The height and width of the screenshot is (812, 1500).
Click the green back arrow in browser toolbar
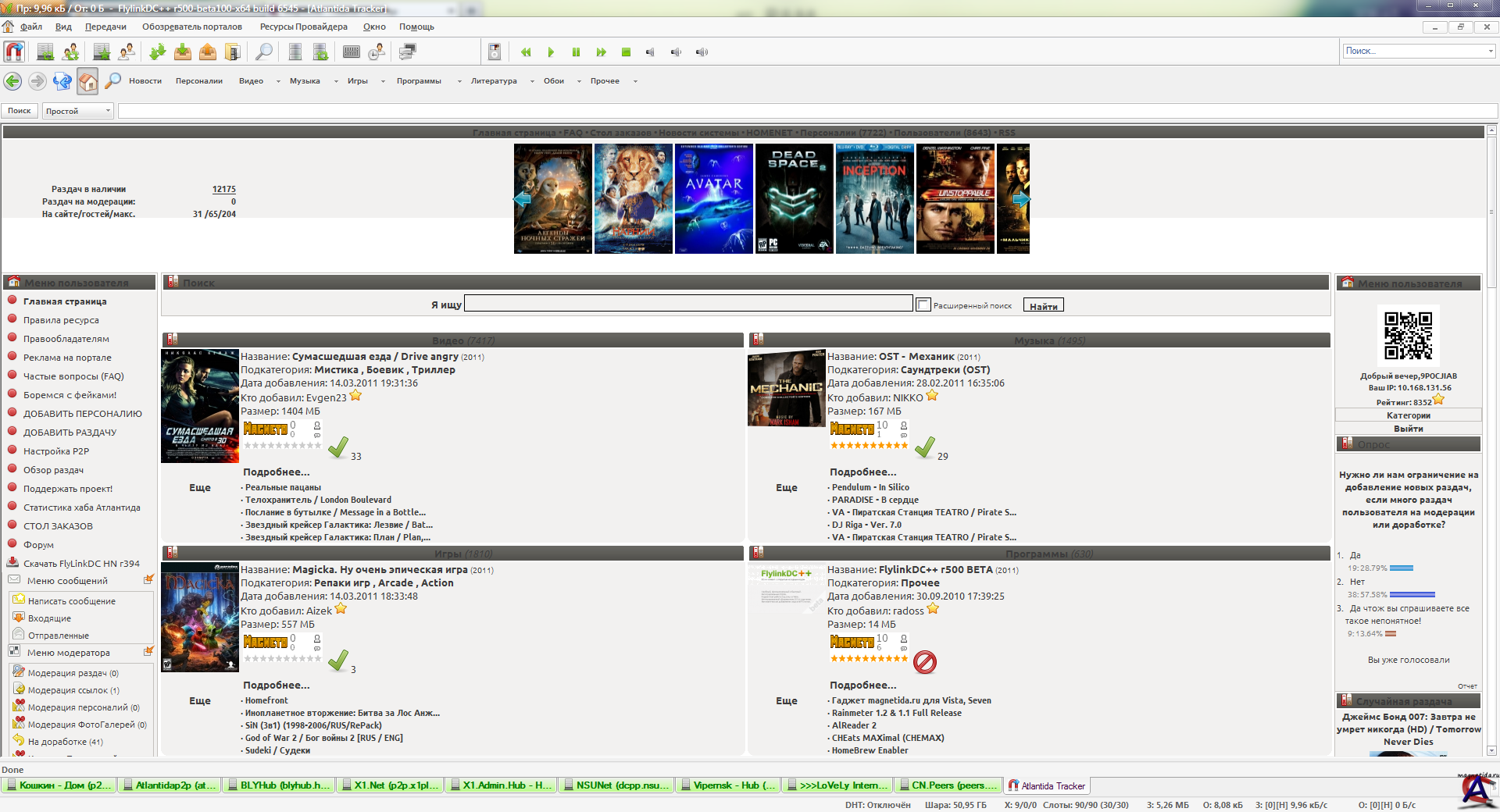coord(12,81)
